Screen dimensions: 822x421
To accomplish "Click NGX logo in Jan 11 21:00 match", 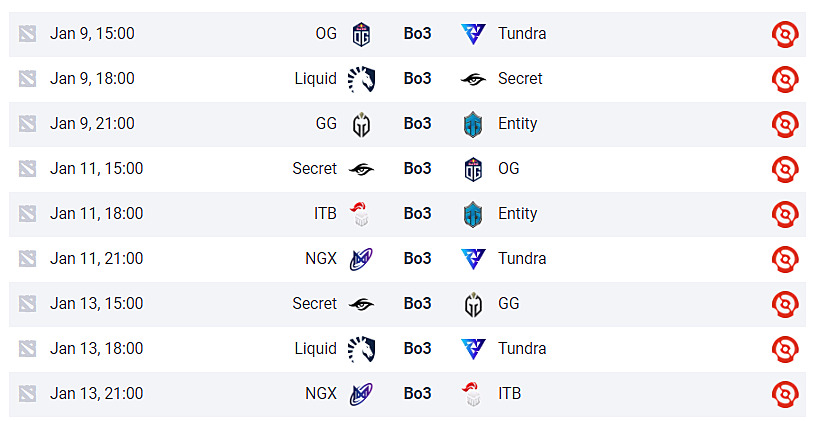I will click(x=361, y=259).
